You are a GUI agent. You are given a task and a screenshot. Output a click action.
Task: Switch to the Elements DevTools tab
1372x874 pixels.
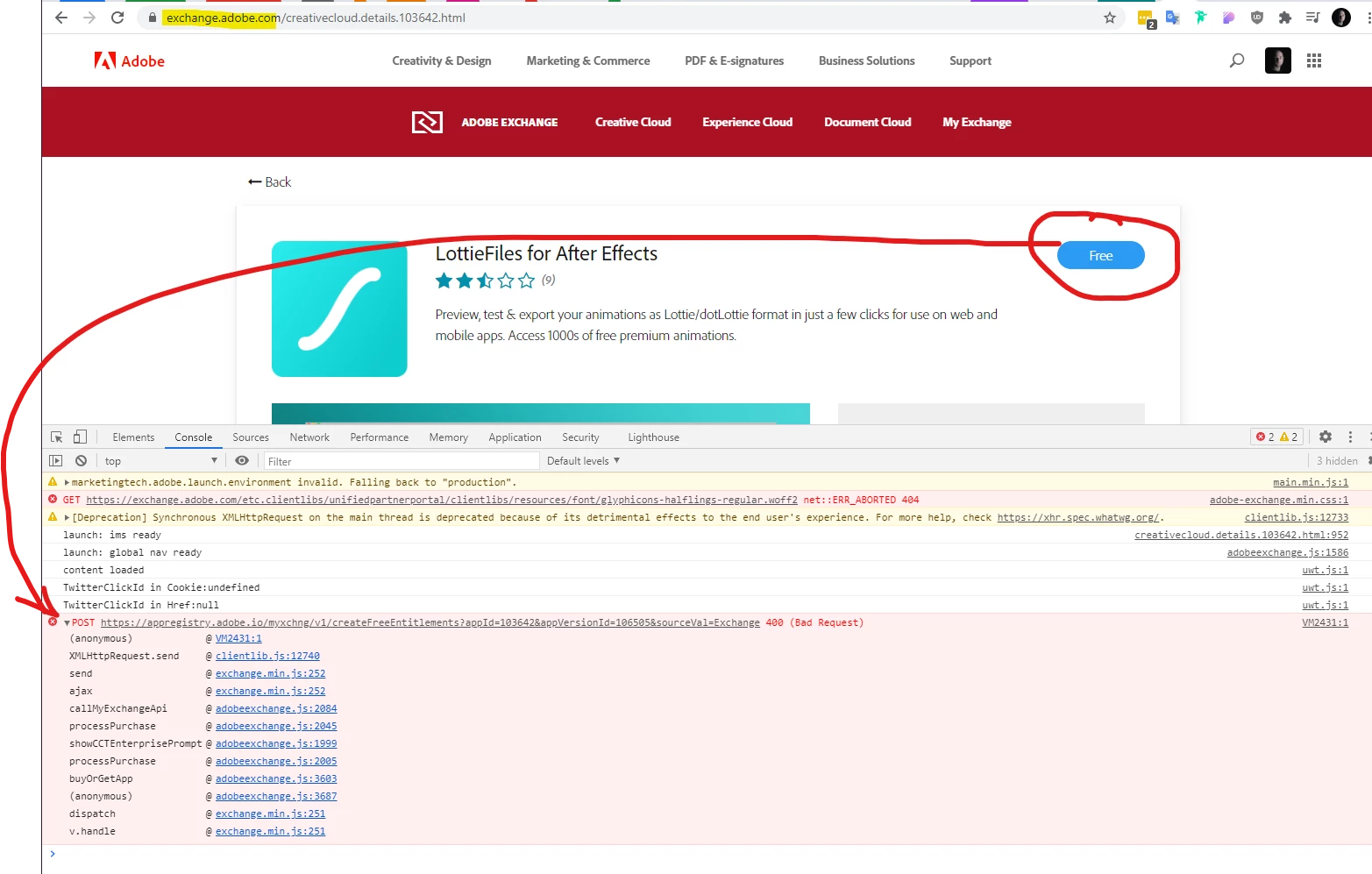pyautogui.click(x=133, y=437)
